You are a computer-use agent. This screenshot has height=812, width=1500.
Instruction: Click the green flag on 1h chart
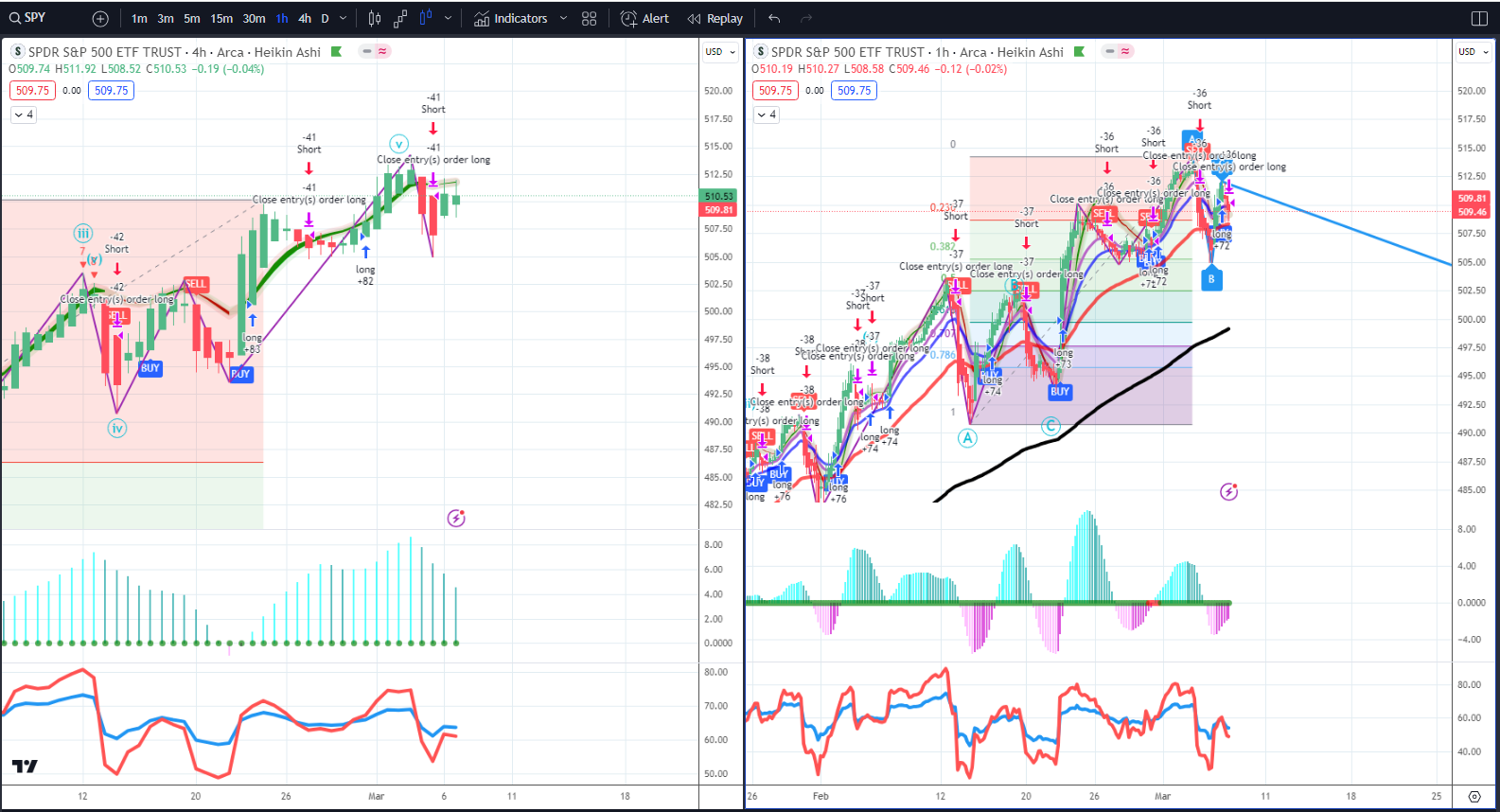point(1079,52)
